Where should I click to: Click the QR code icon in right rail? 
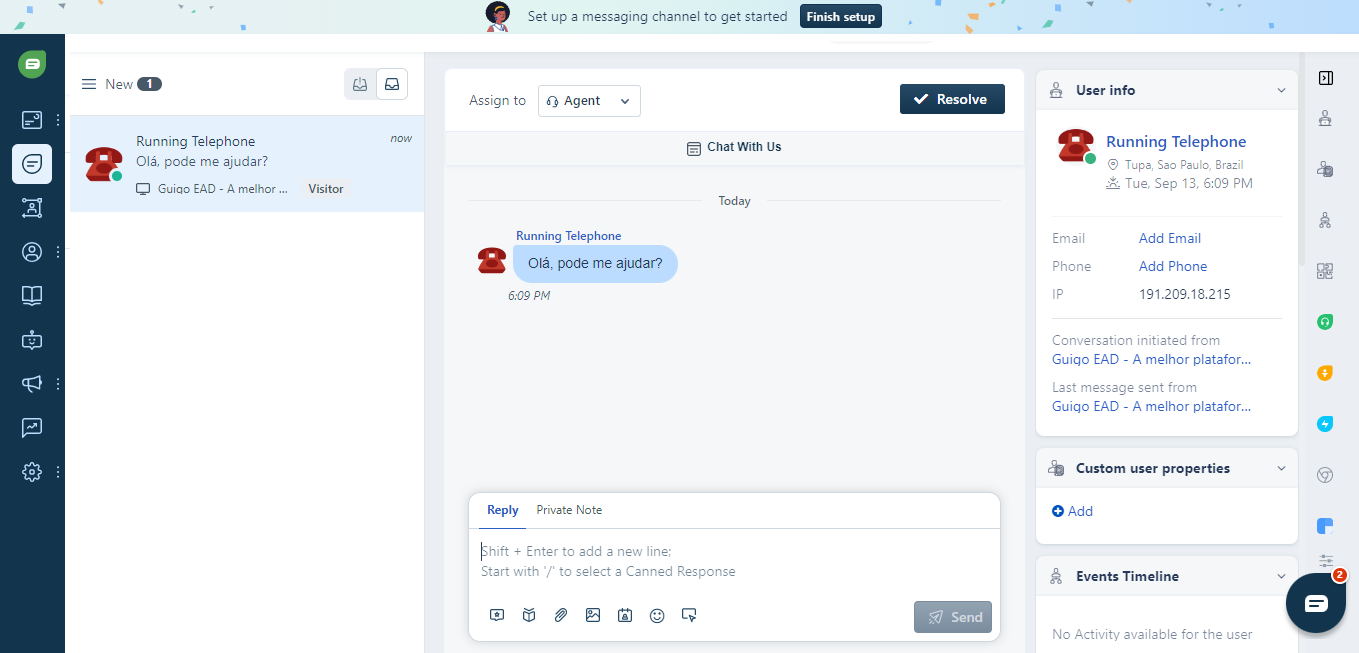coord(1325,271)
